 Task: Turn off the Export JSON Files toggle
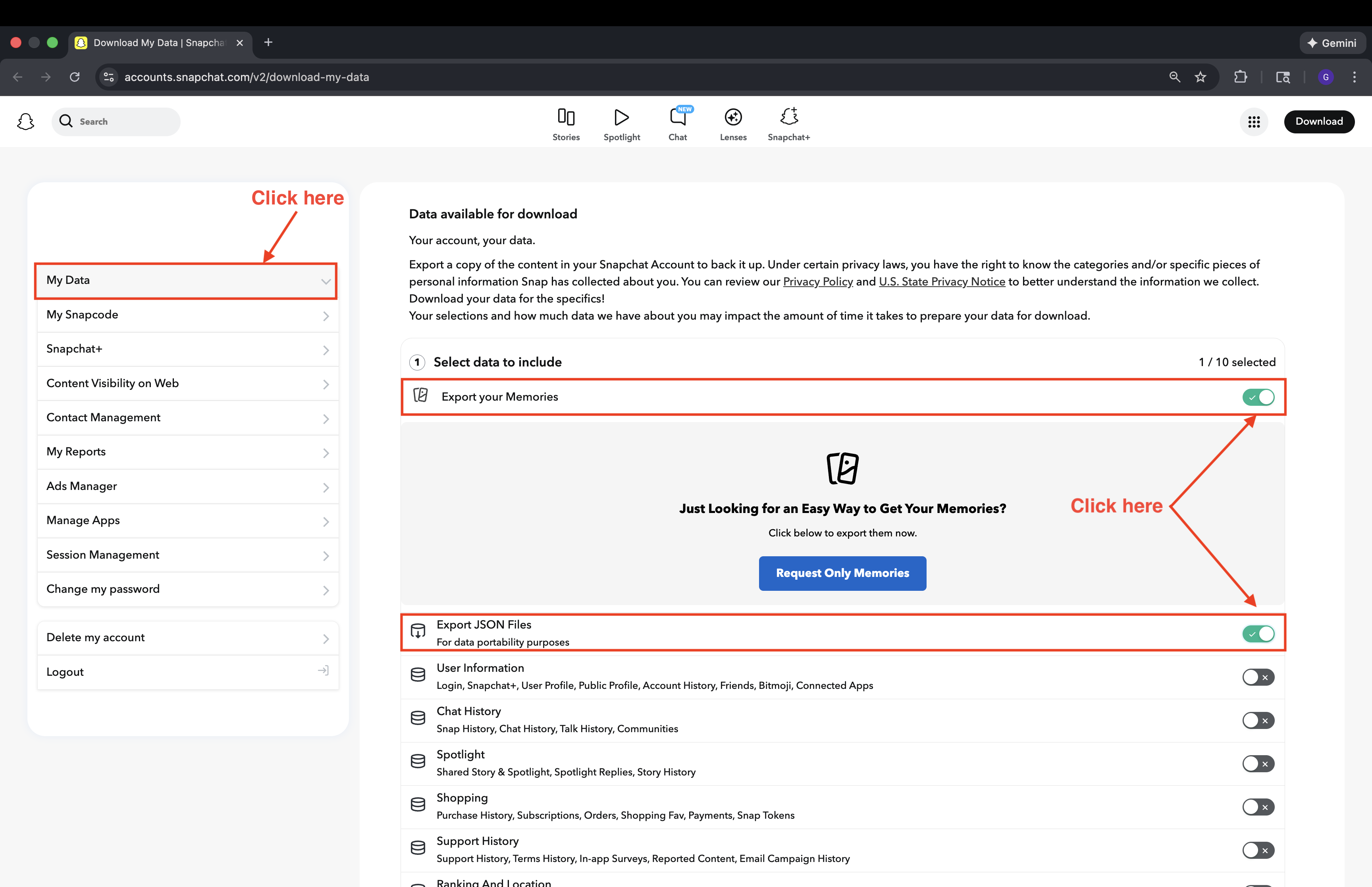(x=1258, y=634)
